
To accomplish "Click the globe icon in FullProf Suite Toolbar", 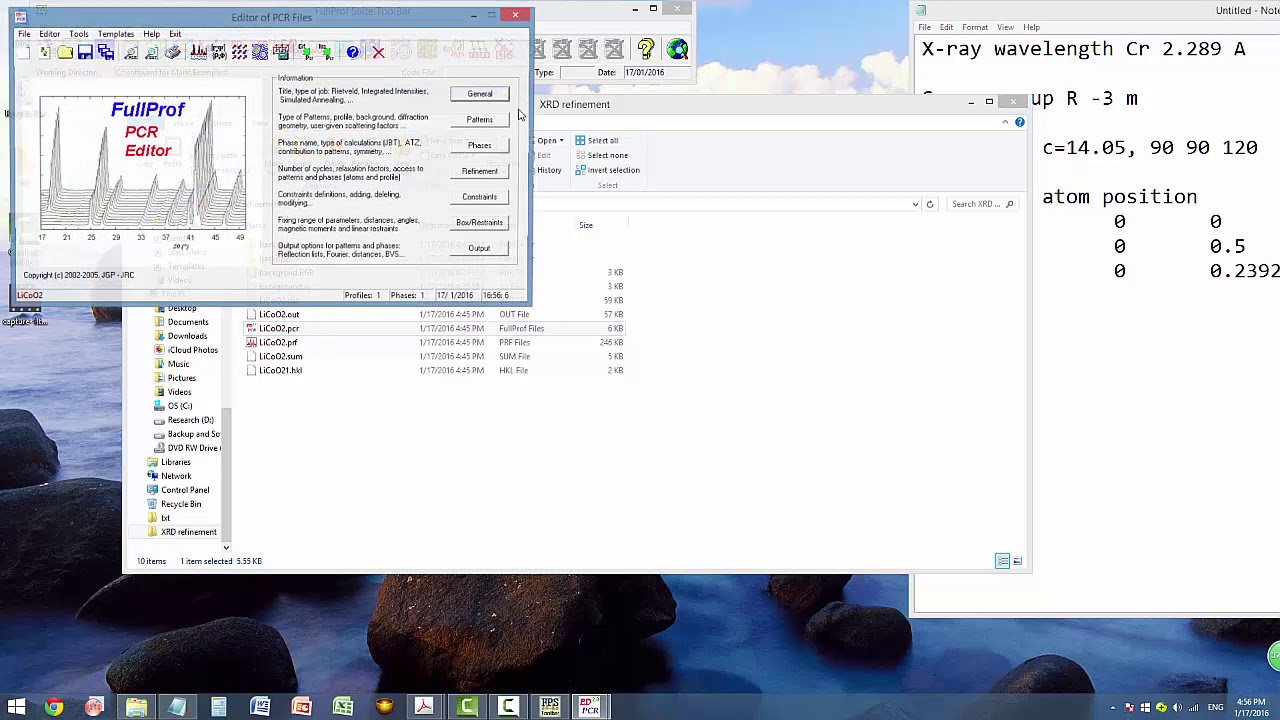I will click(x=677, y=49).
